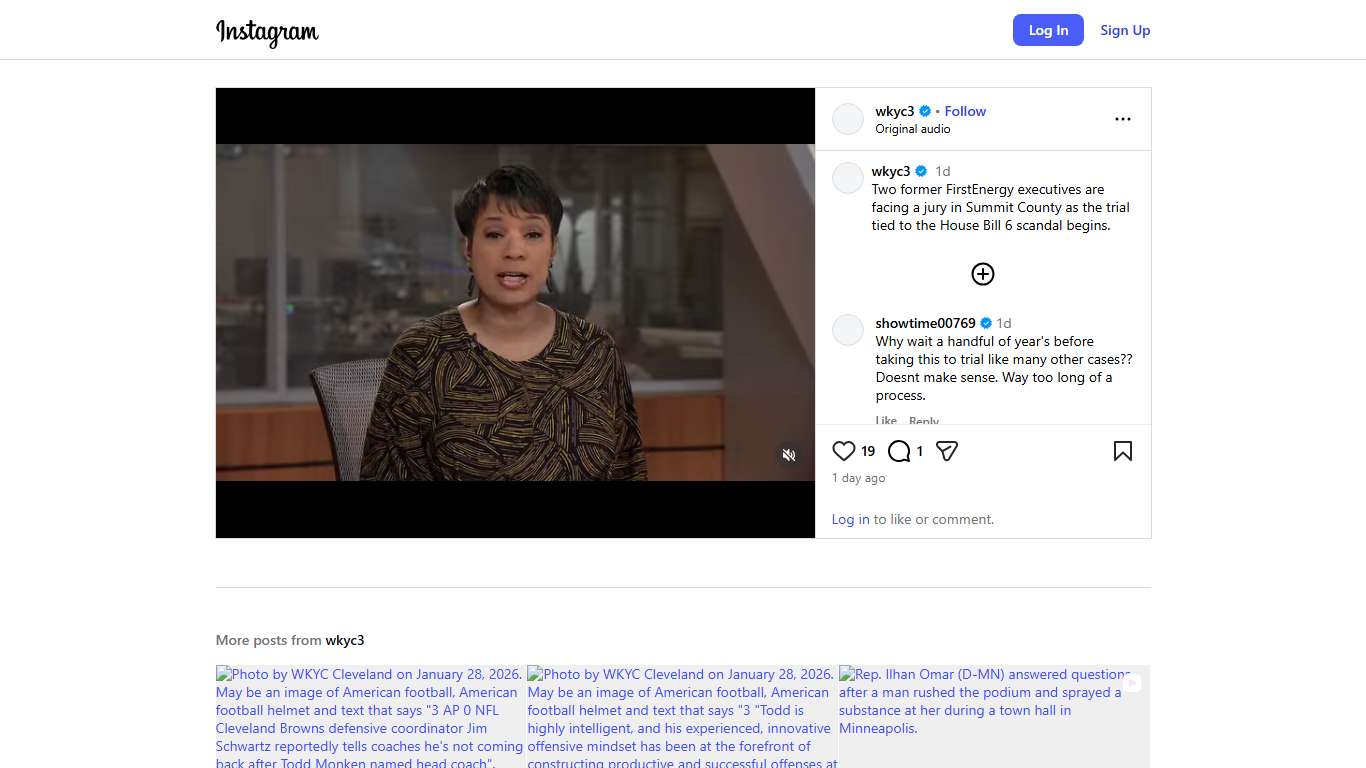Click the Log In button
This screenshot has width=1366, height=768.
pyautogui.click(x=1048, y=30)
